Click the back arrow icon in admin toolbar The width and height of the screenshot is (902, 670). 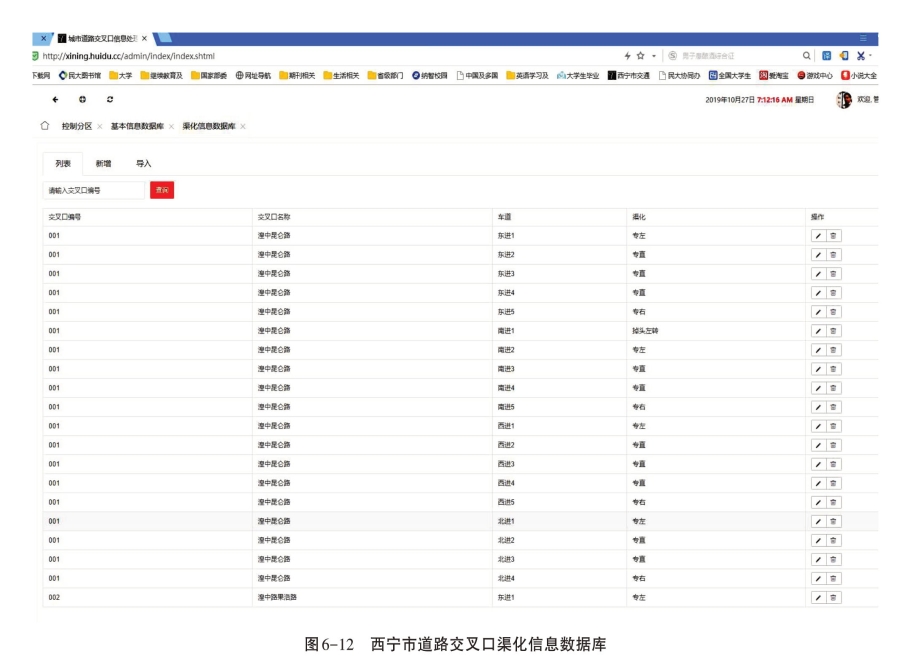tap(56, 100)
